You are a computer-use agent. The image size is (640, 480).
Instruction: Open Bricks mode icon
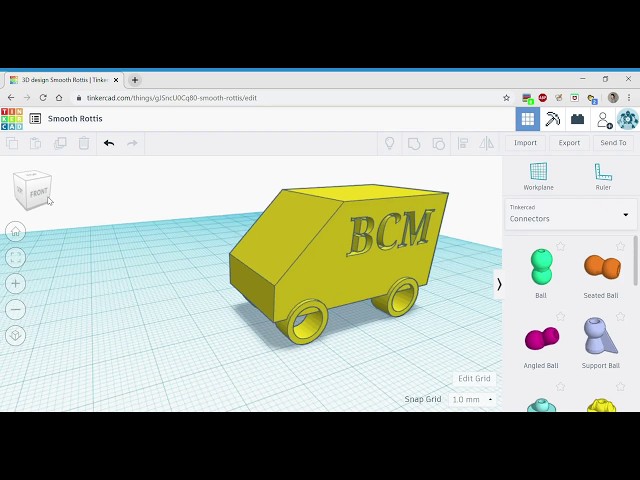point(577,119)
